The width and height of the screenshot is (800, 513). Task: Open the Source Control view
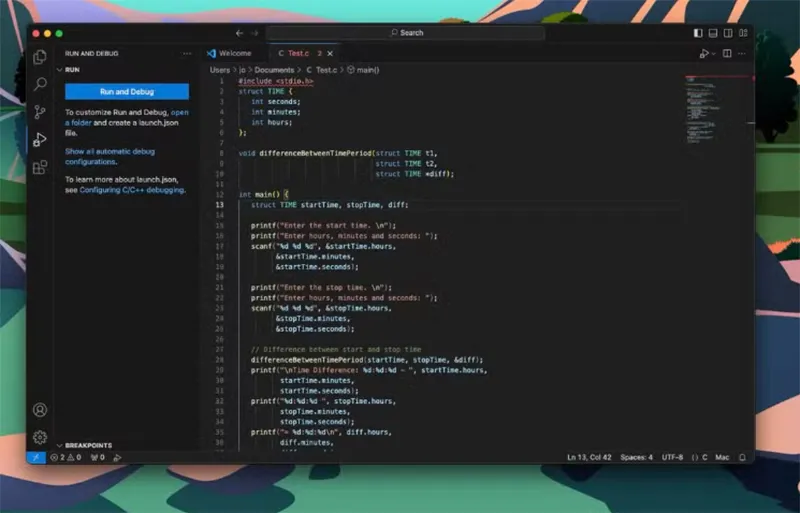(x=40, y=112)
